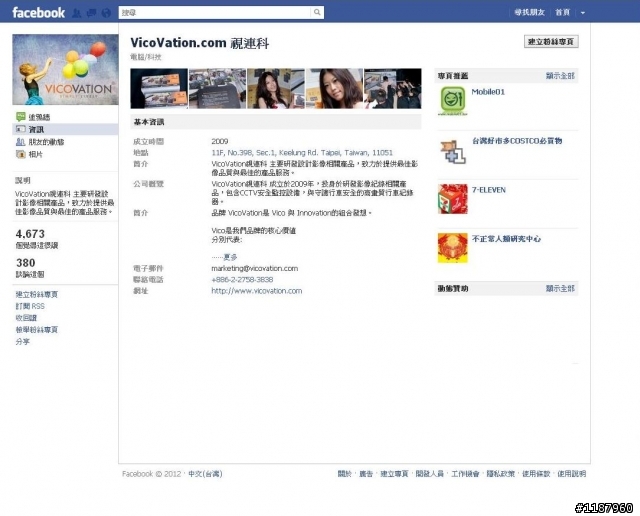Open fourth photo thumbnail with woman's face
Screen dimensions: 640x516
(334, 89)
